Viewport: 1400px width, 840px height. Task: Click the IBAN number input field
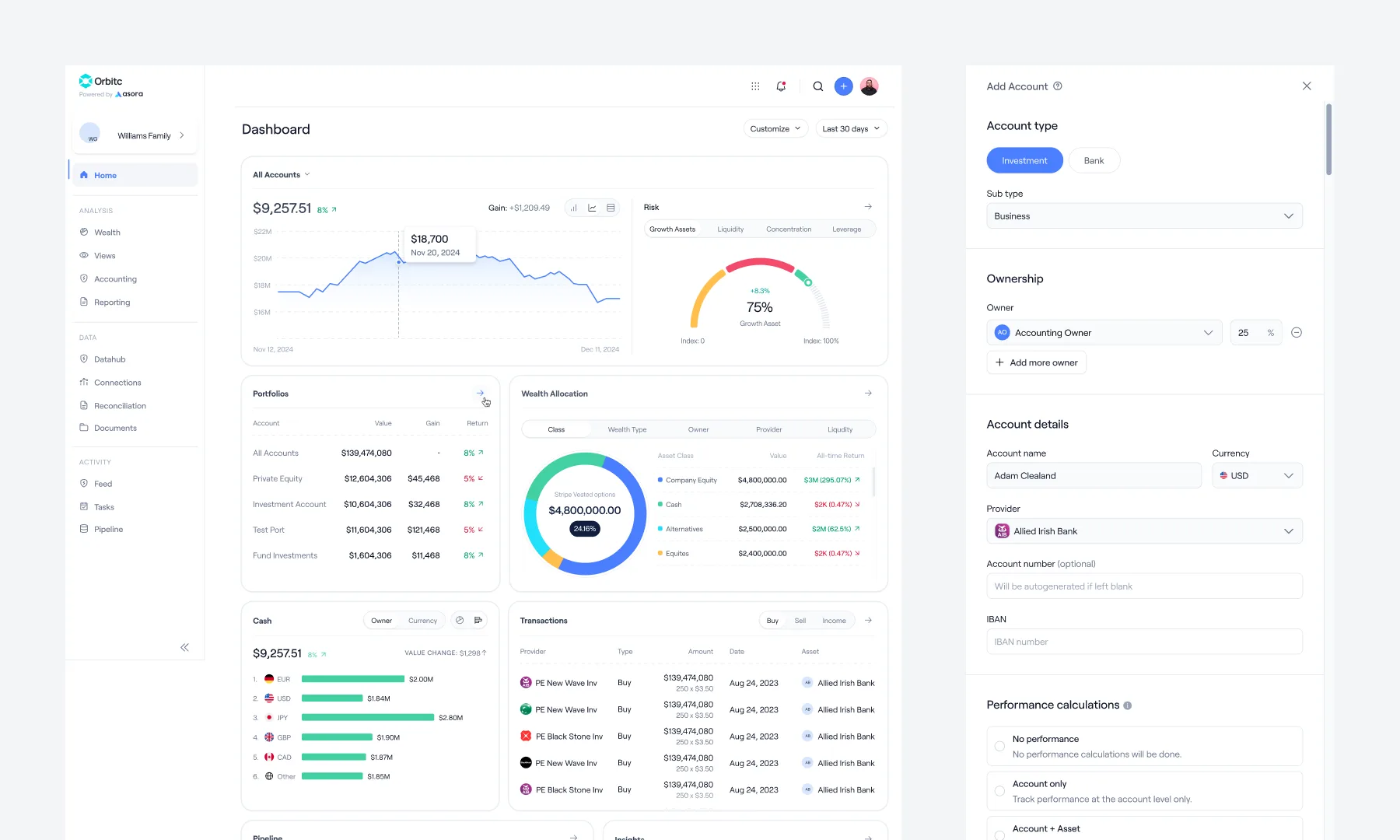(1144, 642)
